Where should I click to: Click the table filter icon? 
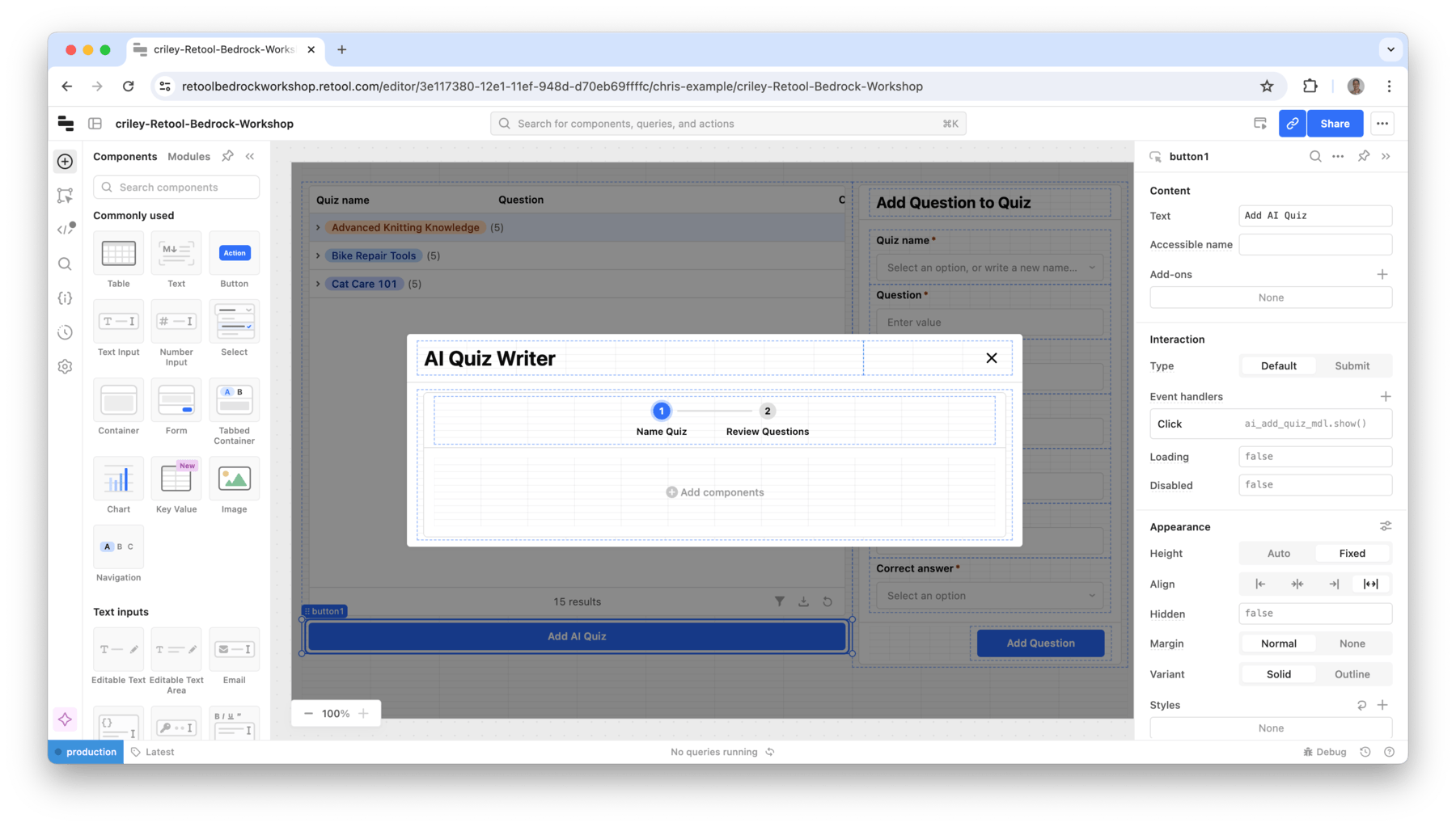click(x=780, y=601)
